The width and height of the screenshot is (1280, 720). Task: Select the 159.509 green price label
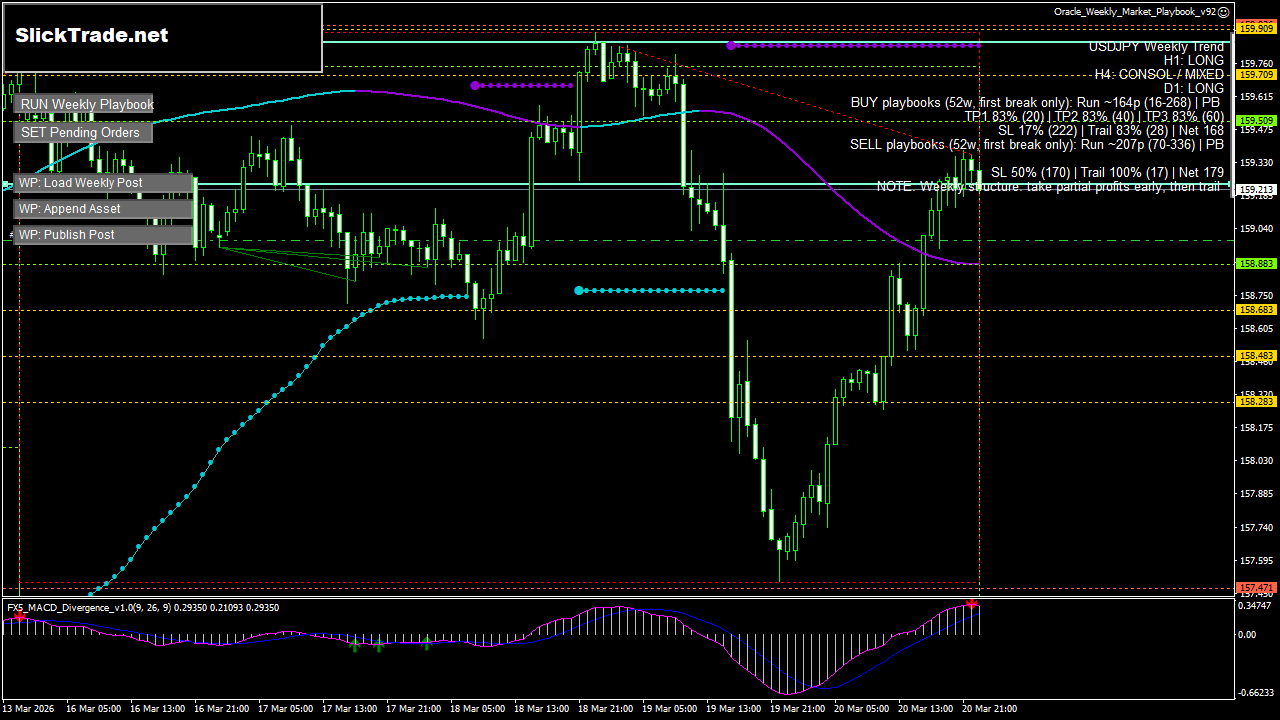(1256, 120)
